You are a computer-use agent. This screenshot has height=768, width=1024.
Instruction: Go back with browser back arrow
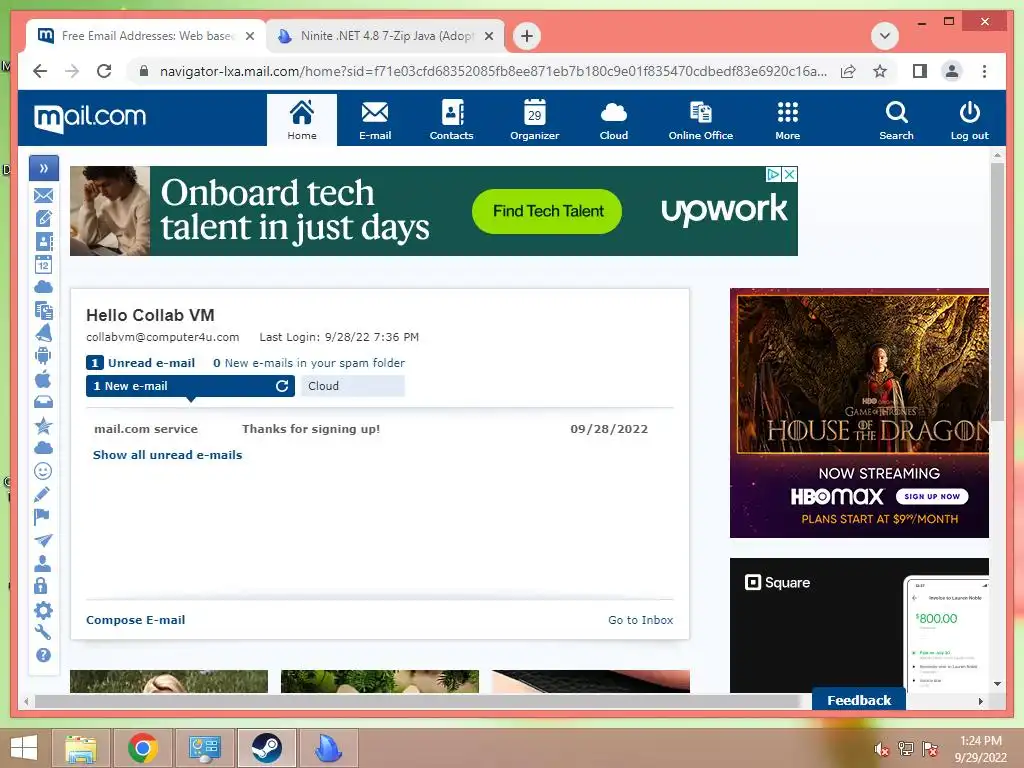pyautogui.click(x=40, y=71)
